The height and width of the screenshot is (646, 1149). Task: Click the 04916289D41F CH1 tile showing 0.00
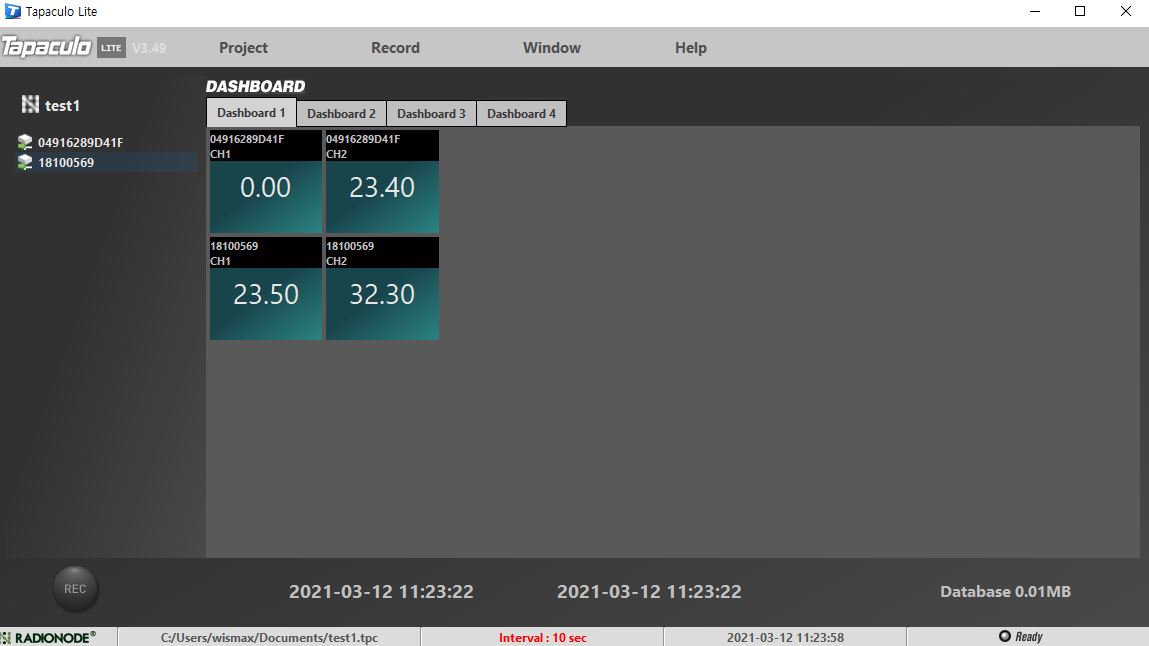265,182
